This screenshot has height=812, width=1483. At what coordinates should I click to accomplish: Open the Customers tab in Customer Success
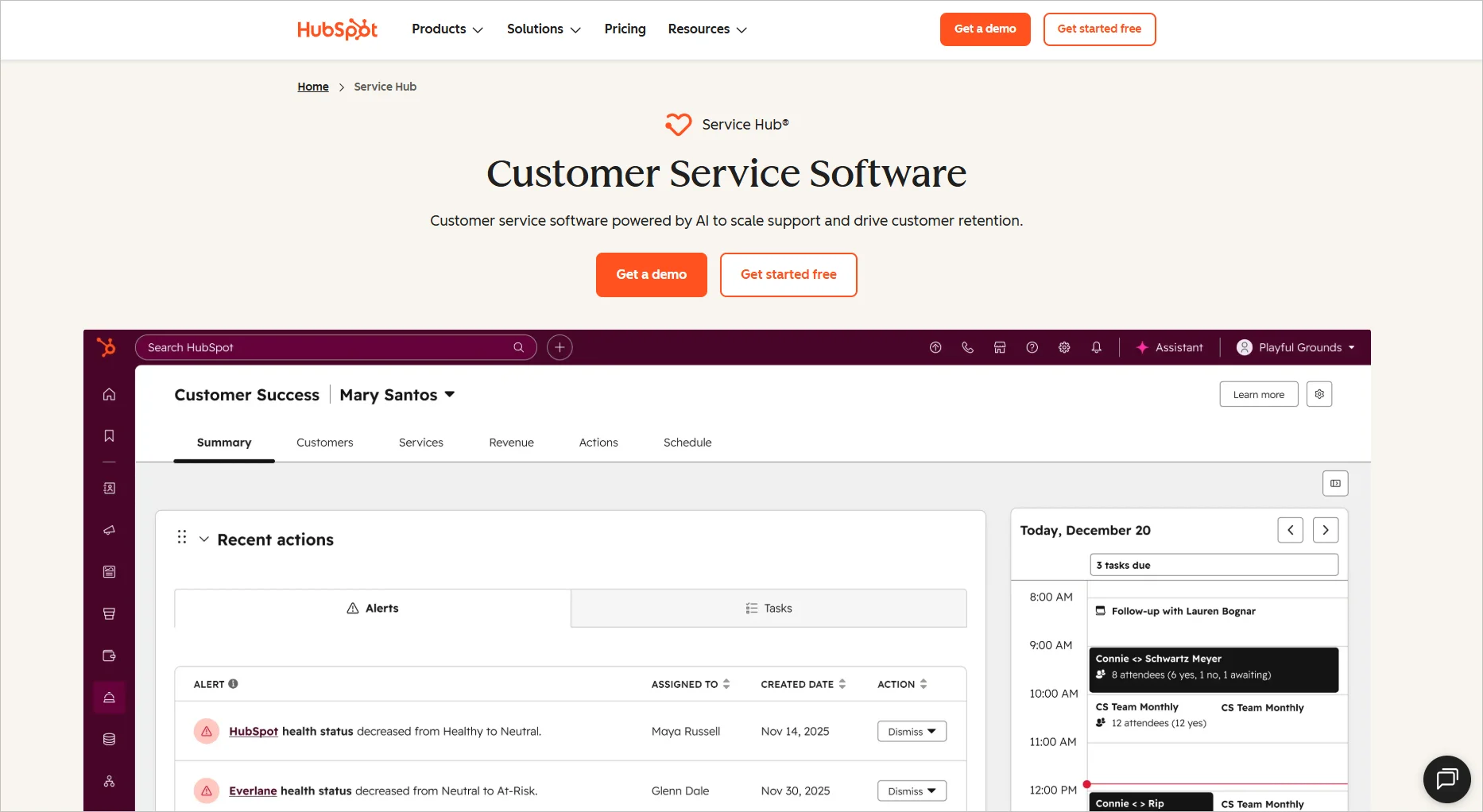(x=324, y=443)
